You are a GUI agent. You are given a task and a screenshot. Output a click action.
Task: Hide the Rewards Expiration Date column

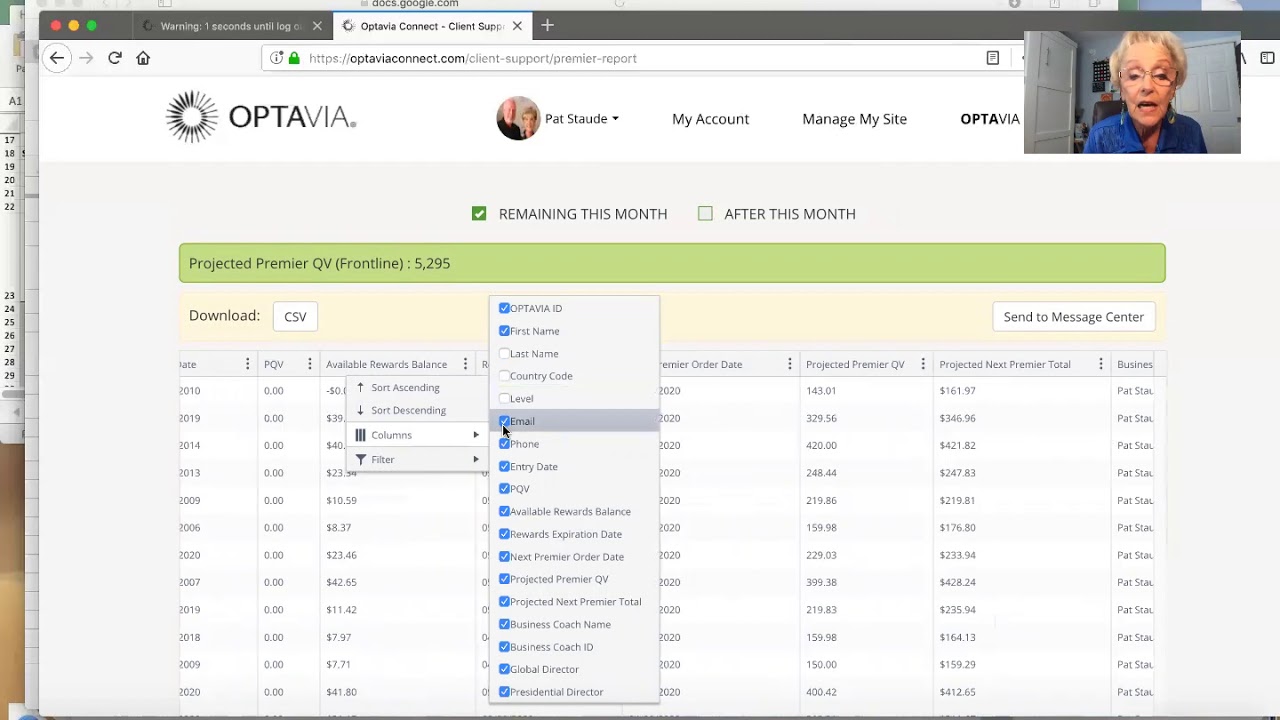[x=504, y=534]
